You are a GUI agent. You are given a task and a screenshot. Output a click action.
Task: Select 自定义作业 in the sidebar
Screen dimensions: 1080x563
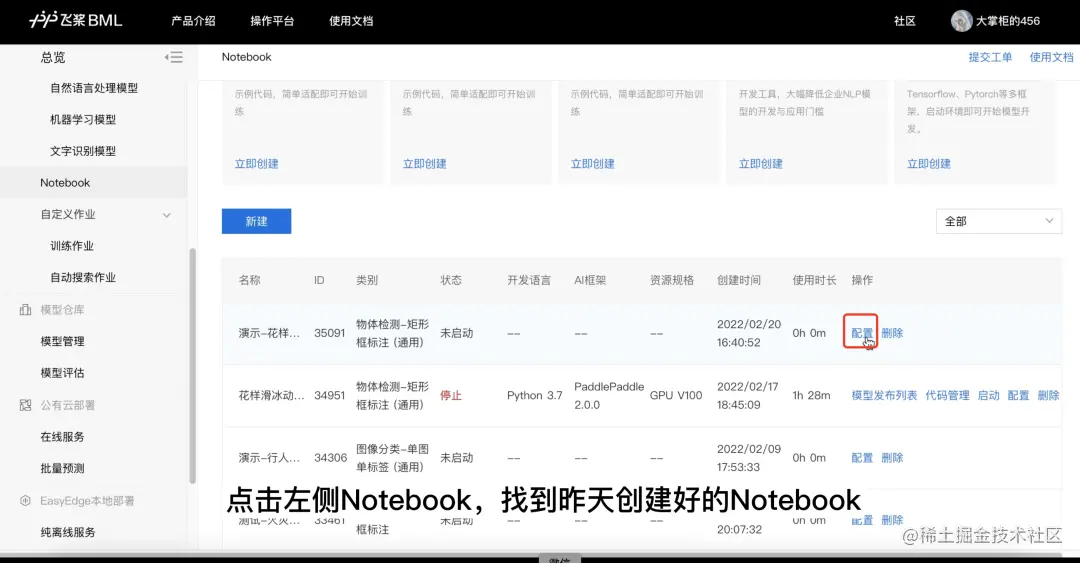[68, 214]
